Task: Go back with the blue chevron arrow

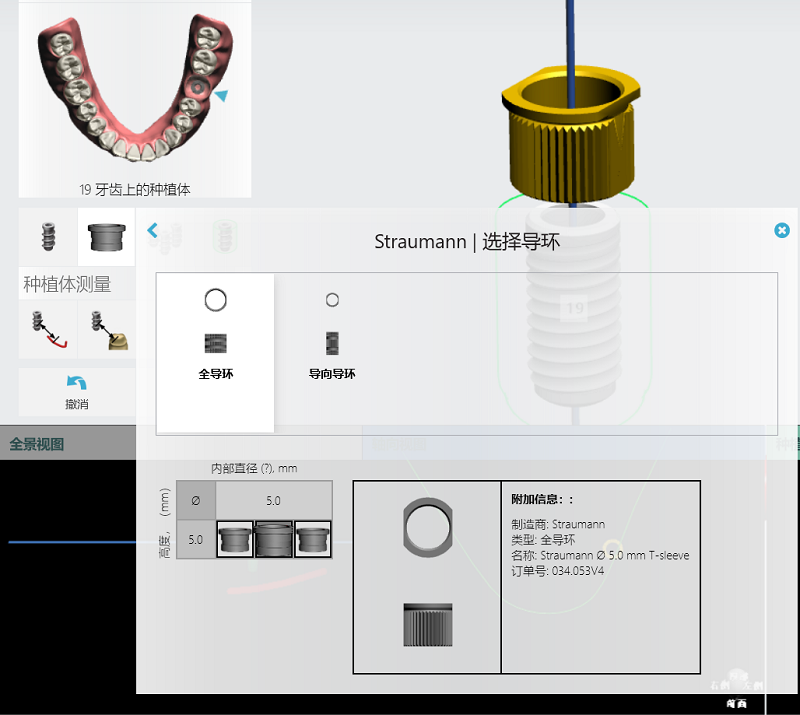Action: 153,230
